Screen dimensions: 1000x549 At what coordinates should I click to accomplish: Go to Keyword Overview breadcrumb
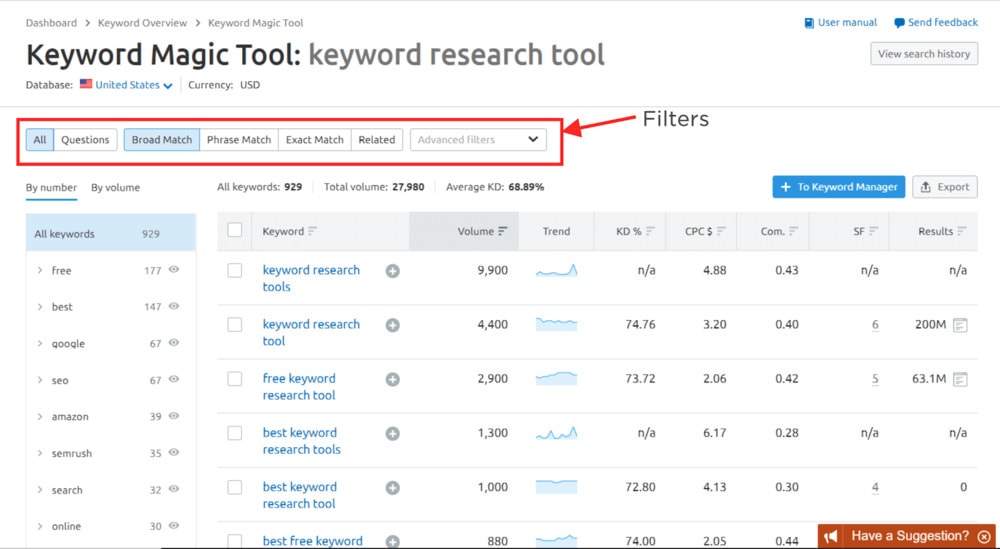pos(142,23)
